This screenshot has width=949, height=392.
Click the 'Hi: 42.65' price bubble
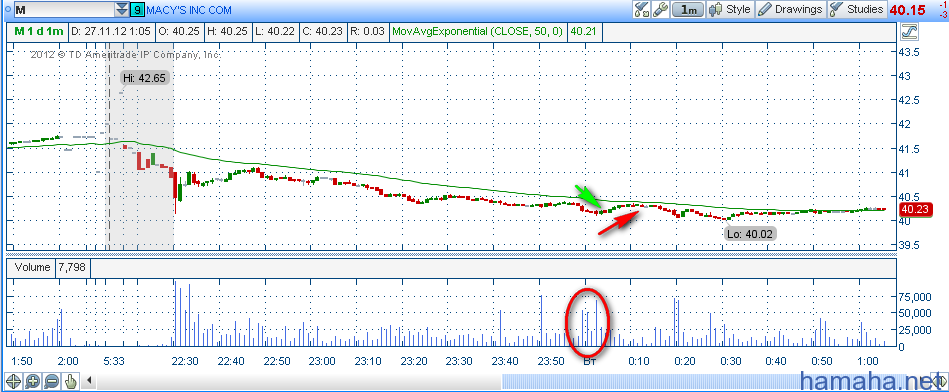click(145, 78)
